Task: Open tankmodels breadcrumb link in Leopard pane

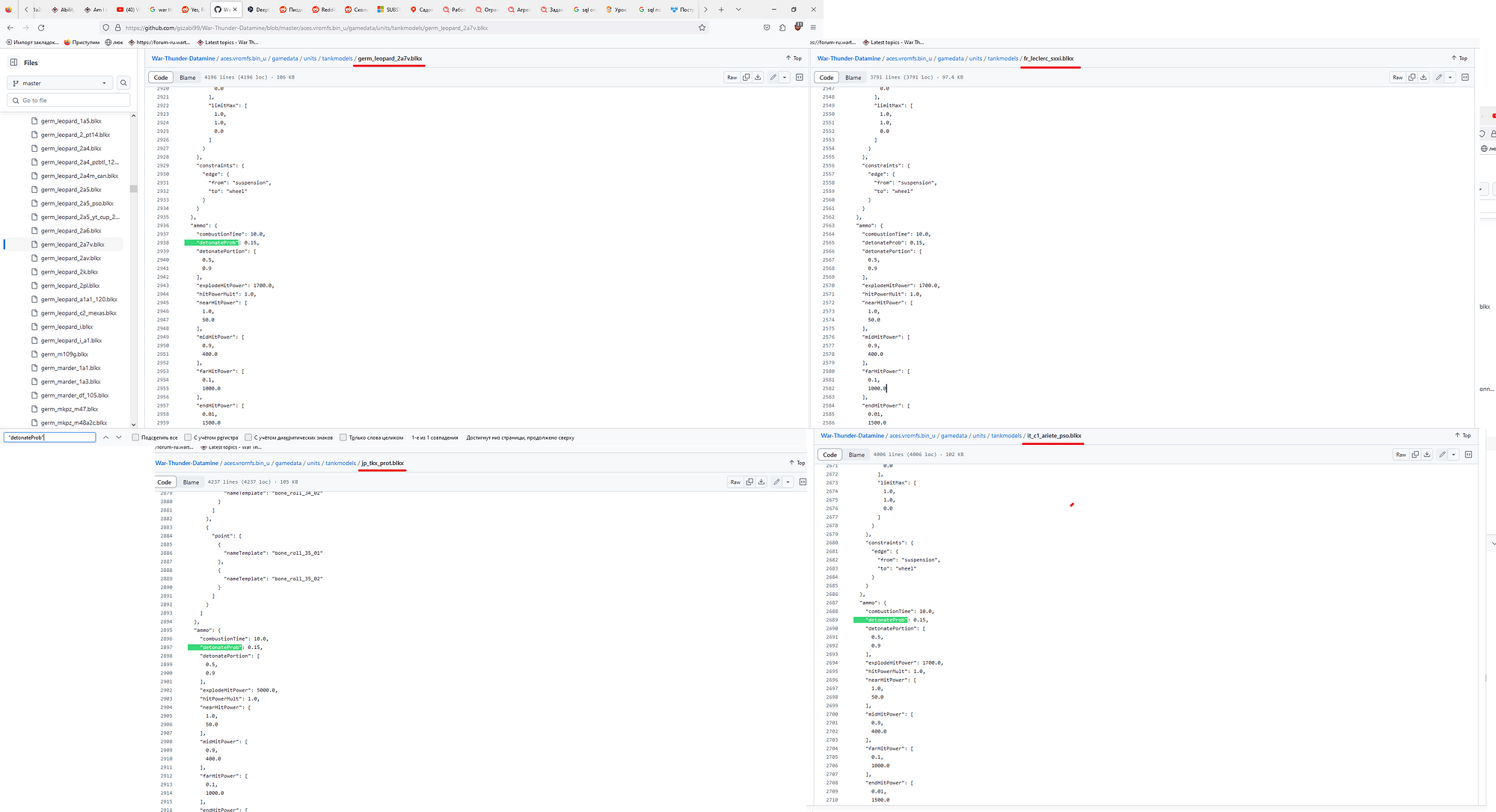Action: coord(337,58)
